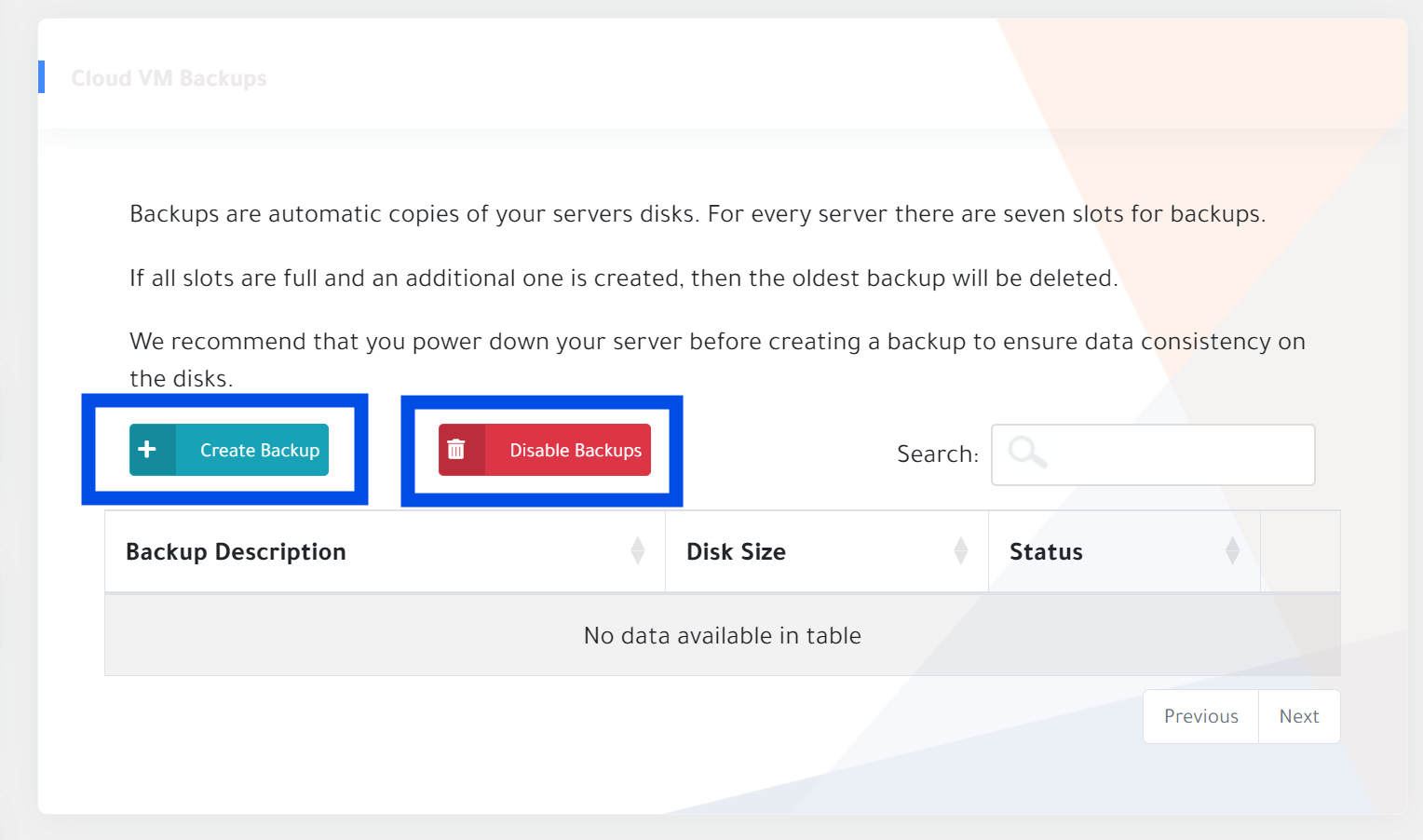Sort table by Status header text
The width and height of the screenshot is (1423, 840).
tap(1046, 552)
